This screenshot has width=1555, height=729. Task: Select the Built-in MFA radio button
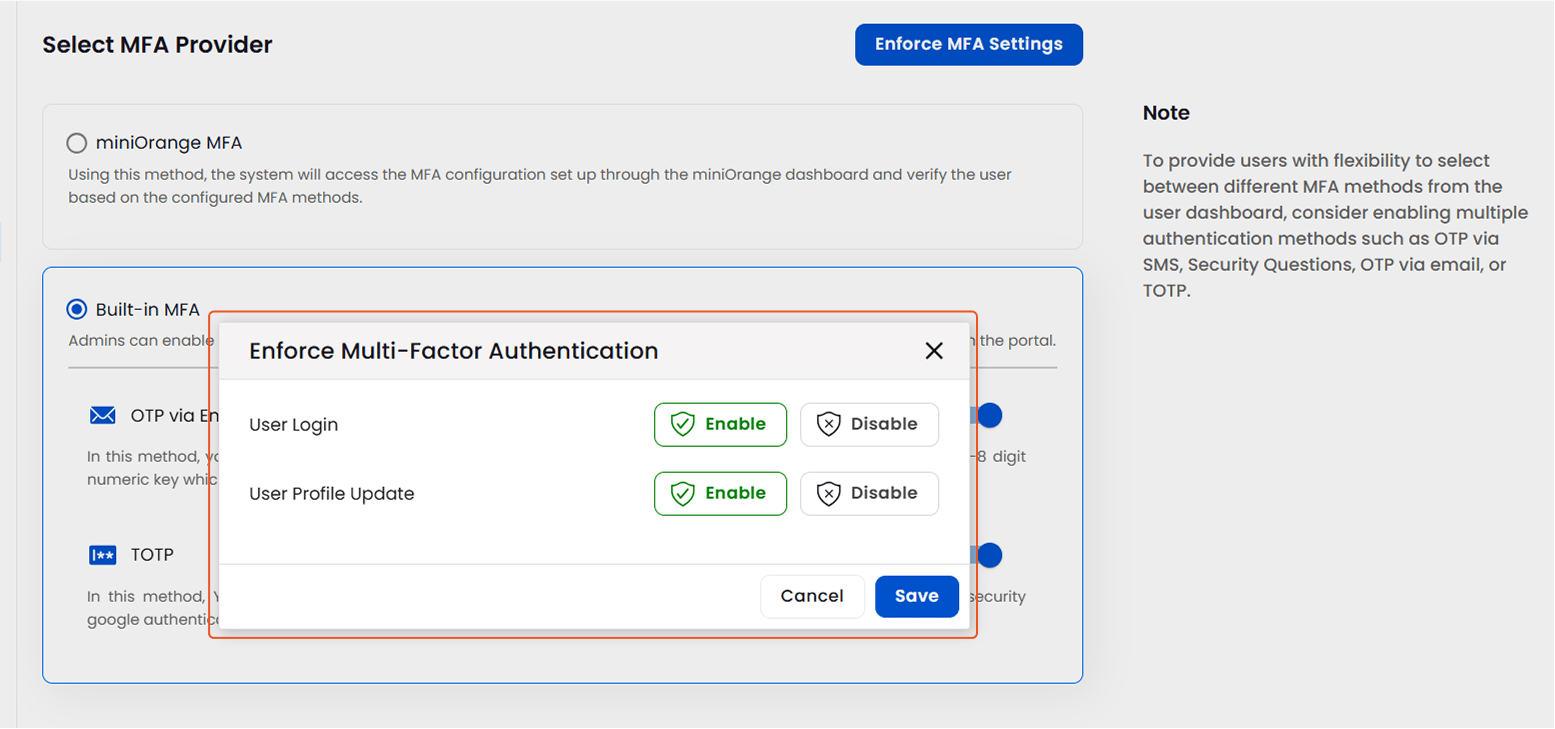click(x=77, y=309)
